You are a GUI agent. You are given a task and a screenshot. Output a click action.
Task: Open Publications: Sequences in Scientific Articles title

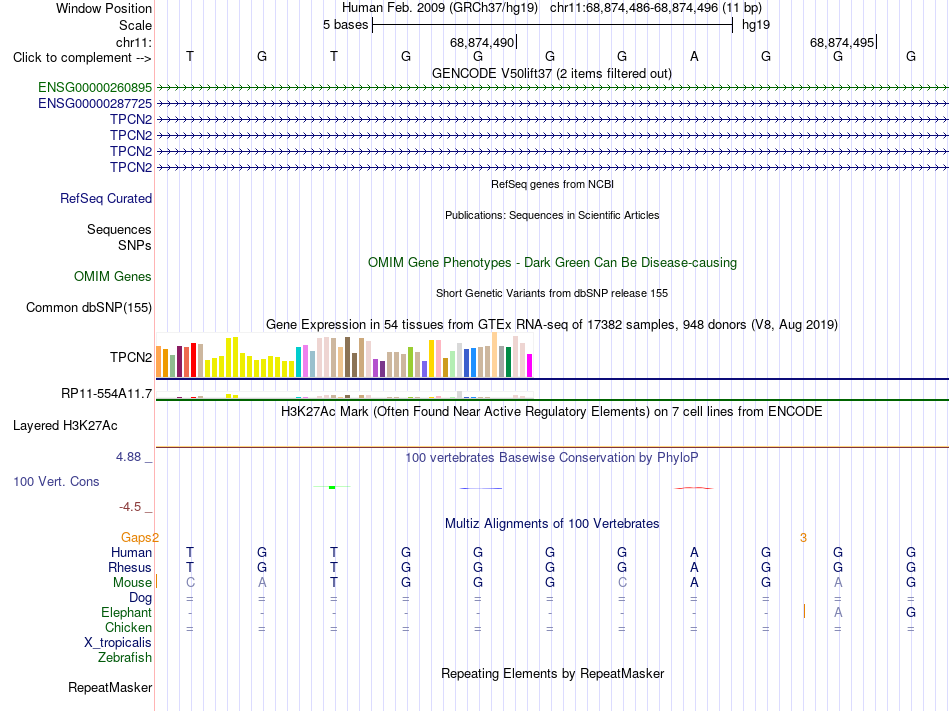[552, 215]
